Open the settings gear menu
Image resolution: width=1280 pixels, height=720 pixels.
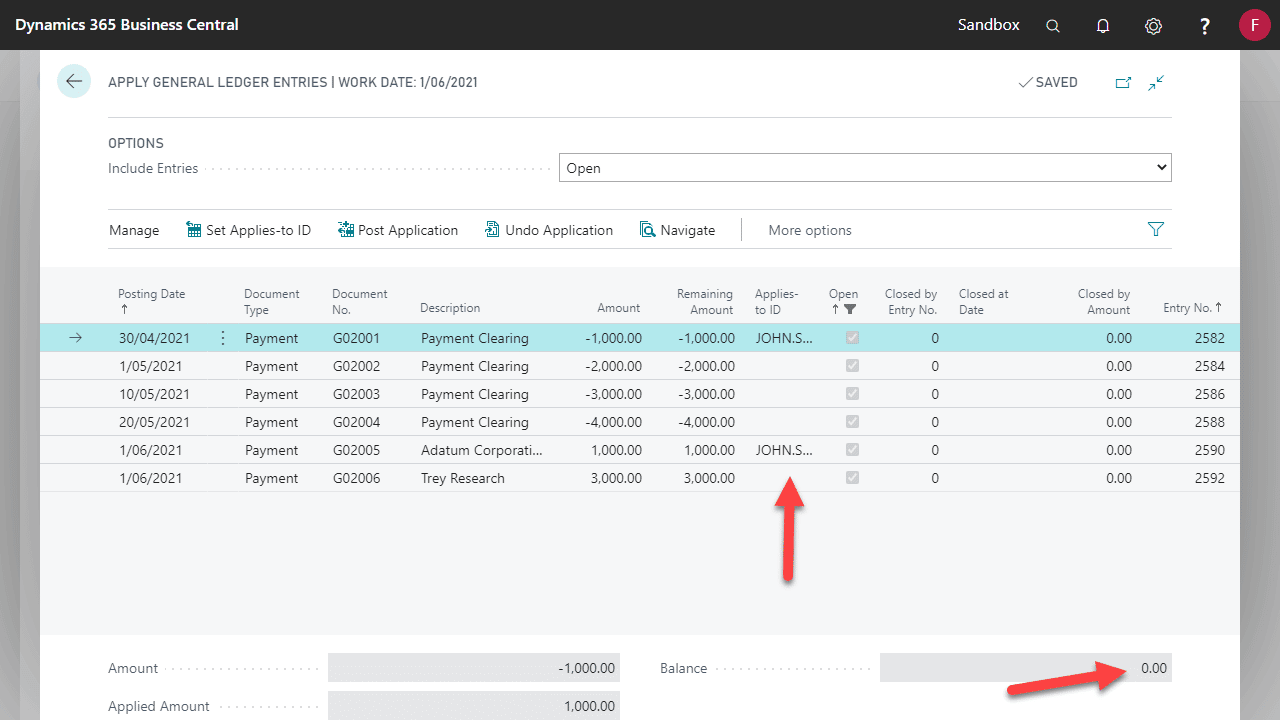(x=1153, y=26)
